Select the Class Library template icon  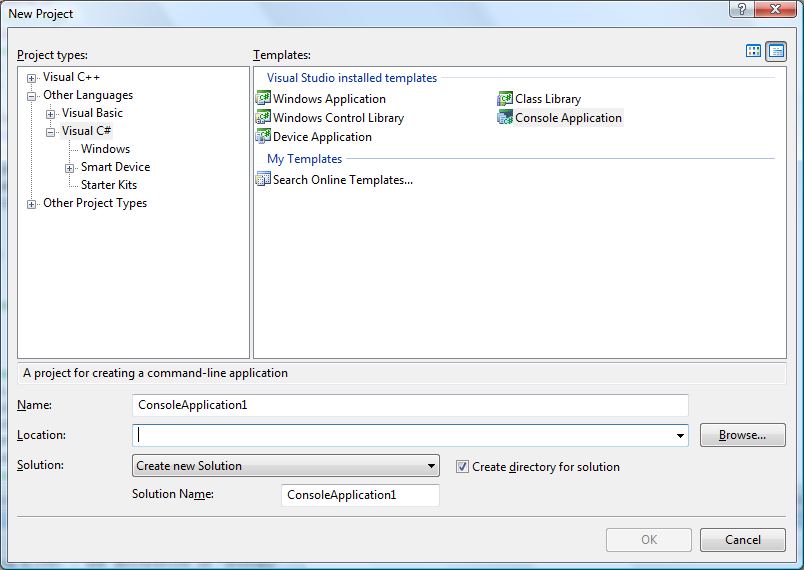505,98
